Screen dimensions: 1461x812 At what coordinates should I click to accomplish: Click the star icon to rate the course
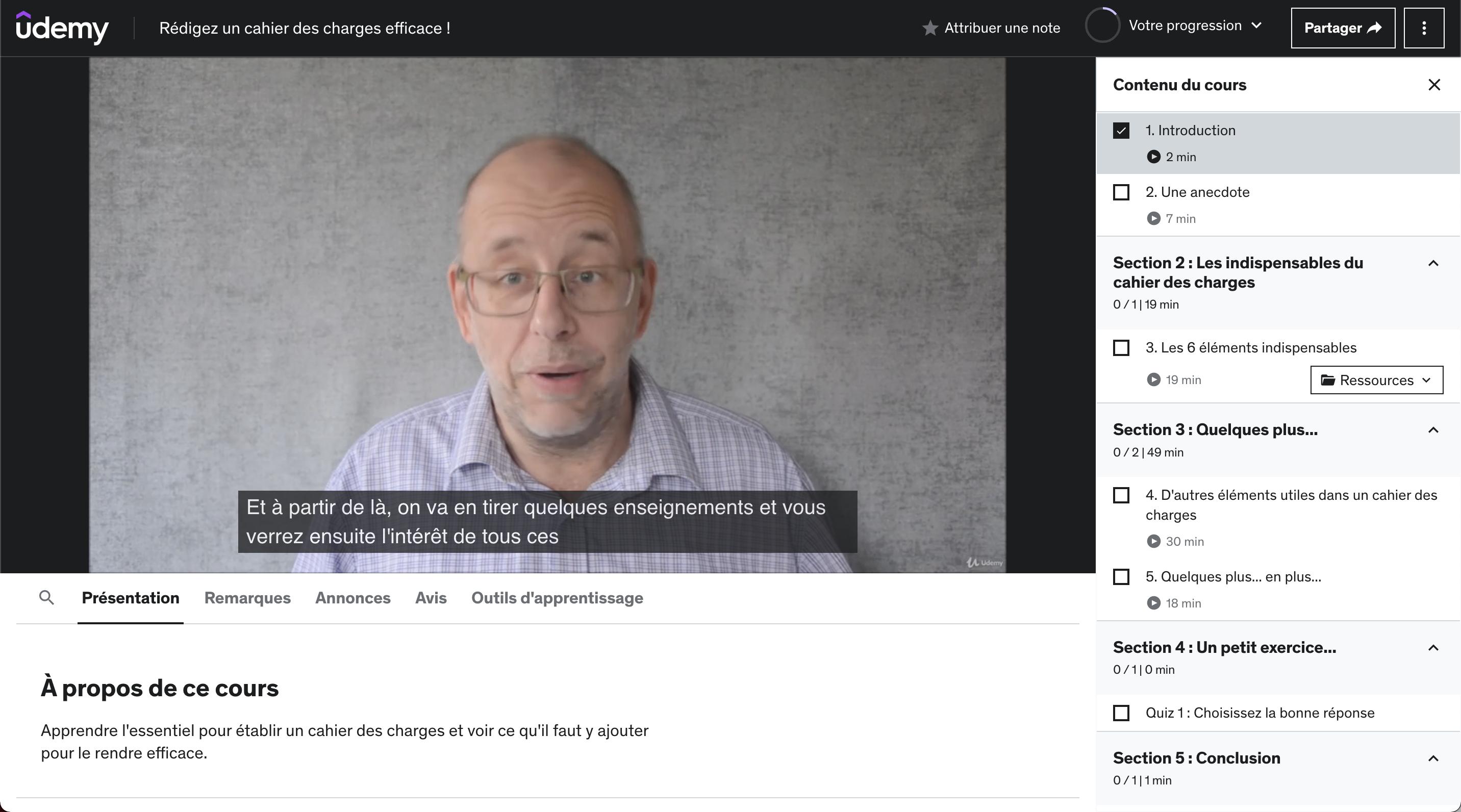pyautogui.click(x=929, y=28)
